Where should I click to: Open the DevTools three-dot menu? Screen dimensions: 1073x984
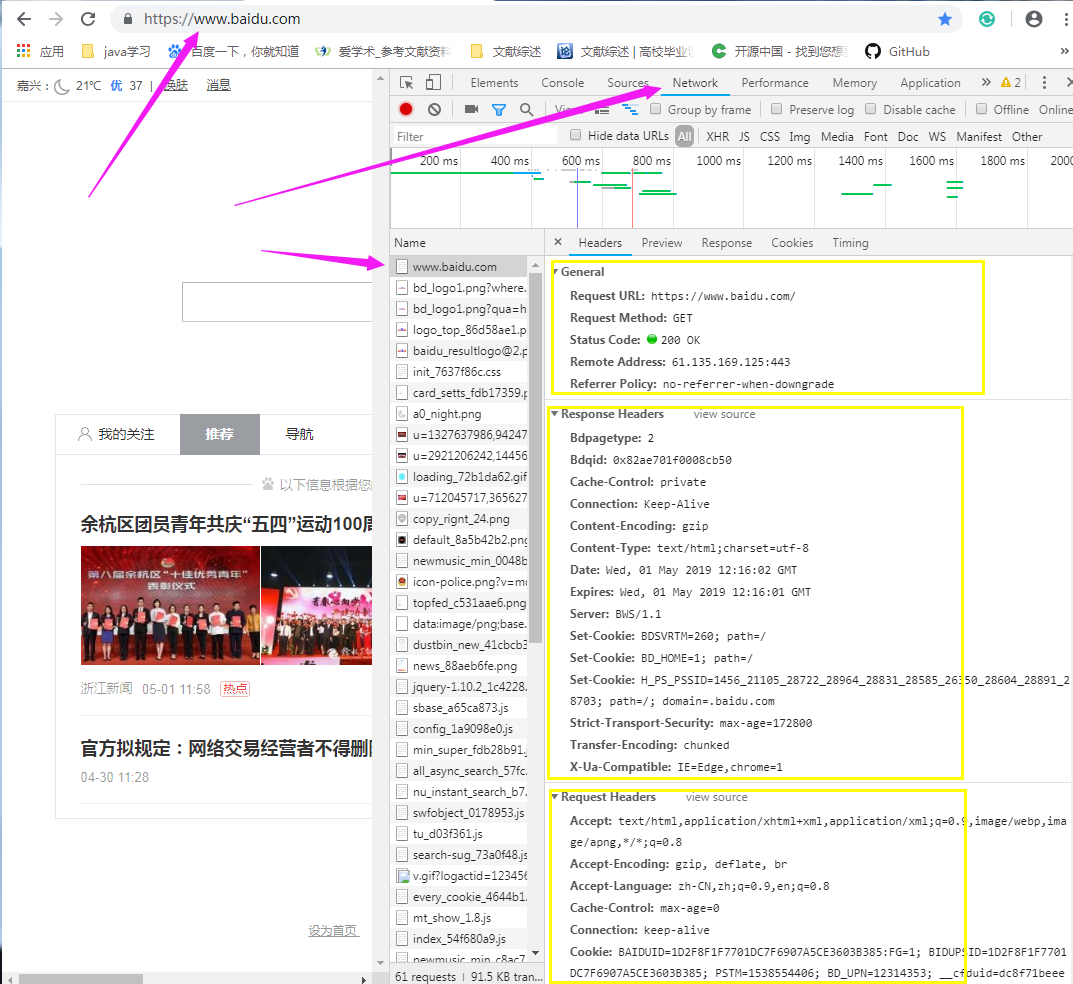click(1044, 83)
